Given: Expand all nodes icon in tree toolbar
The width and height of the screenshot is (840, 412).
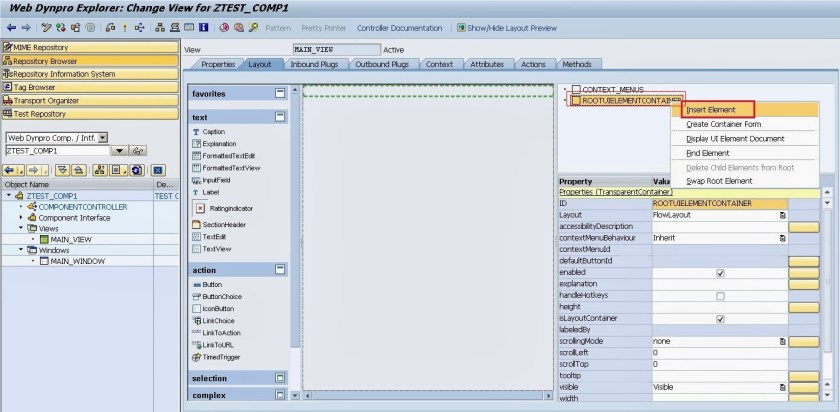Looking at the screenshot, I should [63, 170].
